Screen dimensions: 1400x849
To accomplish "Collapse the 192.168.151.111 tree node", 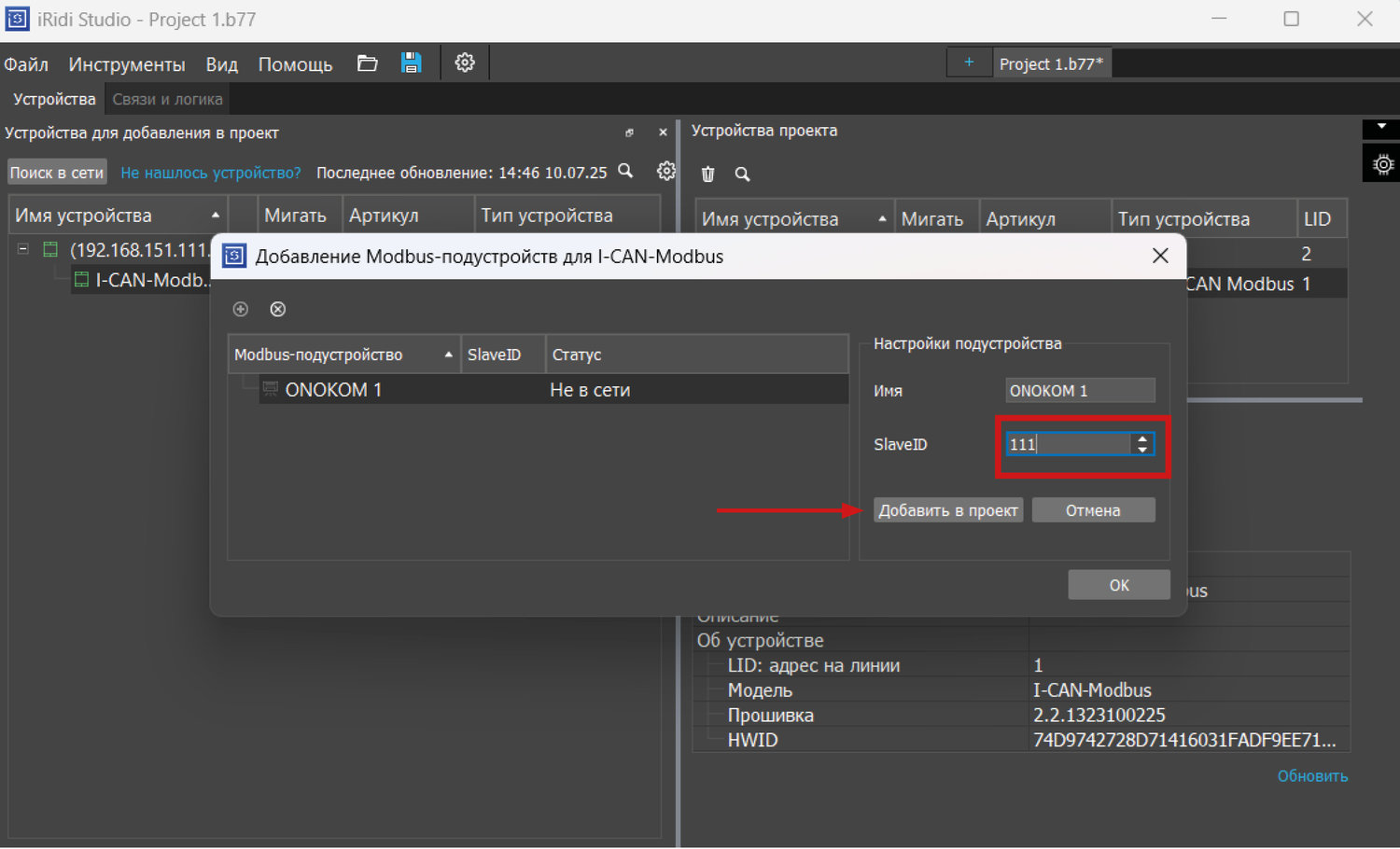I will tap(23, 250).
